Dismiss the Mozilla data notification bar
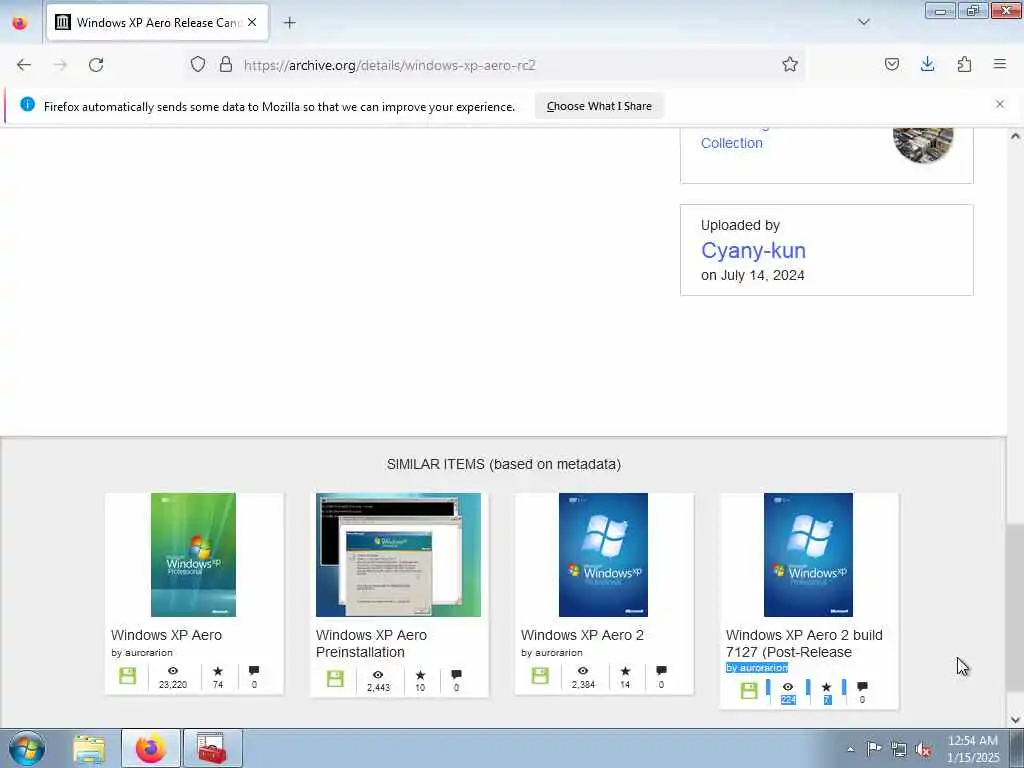Viewport: 1024px width, 768px height. click(x=999, y=104)
